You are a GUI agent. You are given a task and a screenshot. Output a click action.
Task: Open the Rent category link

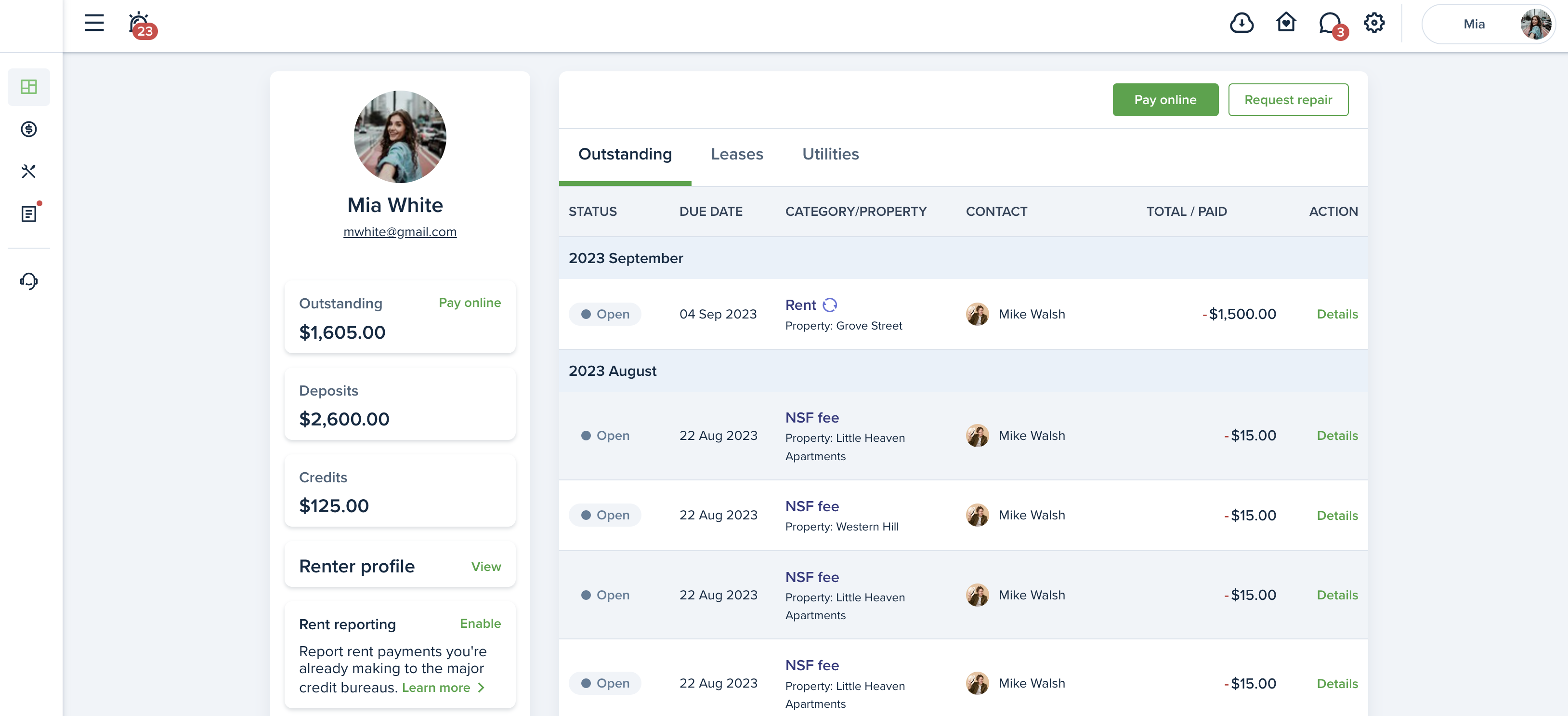click(x=800, y=305)
